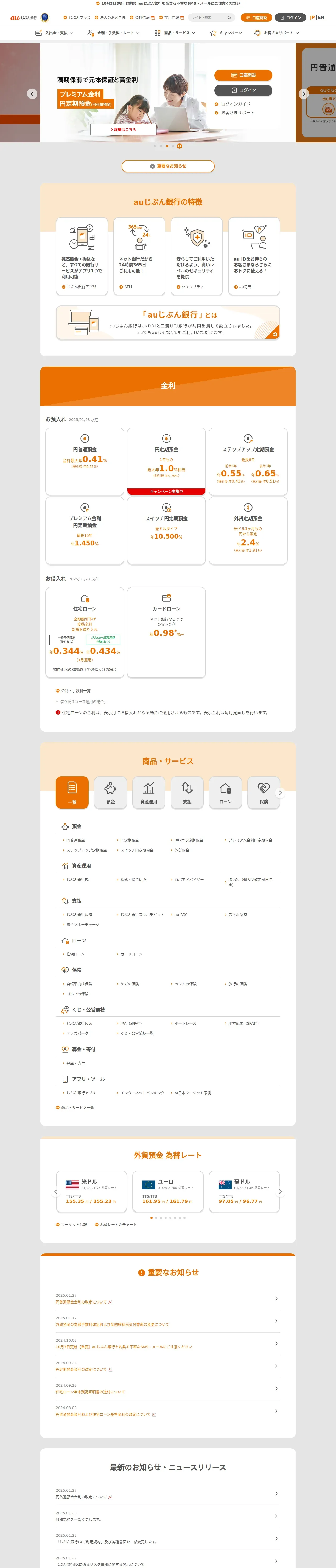Click the au ID benefits illustration
This screenshot has height=1568, width=336.
pos(254,237)
